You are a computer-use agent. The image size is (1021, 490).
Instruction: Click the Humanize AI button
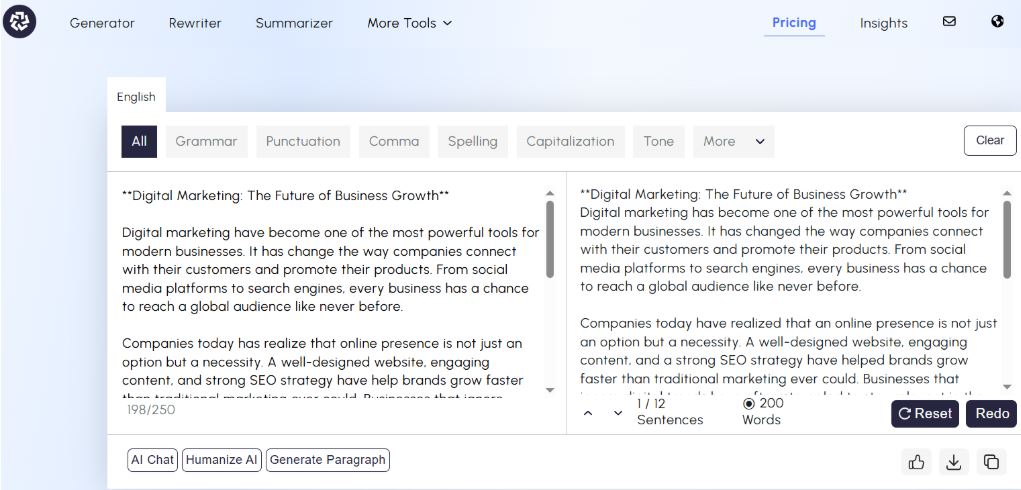click(x=222, y=460)
